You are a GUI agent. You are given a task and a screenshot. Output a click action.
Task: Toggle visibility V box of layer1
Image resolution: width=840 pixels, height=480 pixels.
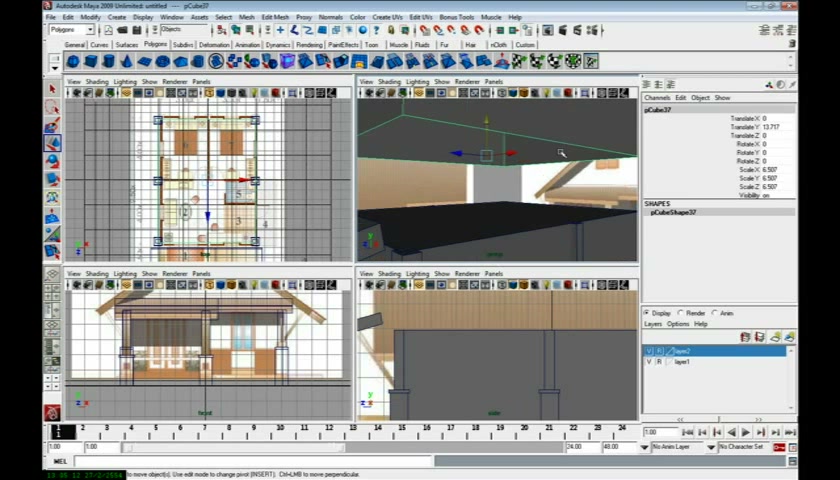[x=649, y=362]
